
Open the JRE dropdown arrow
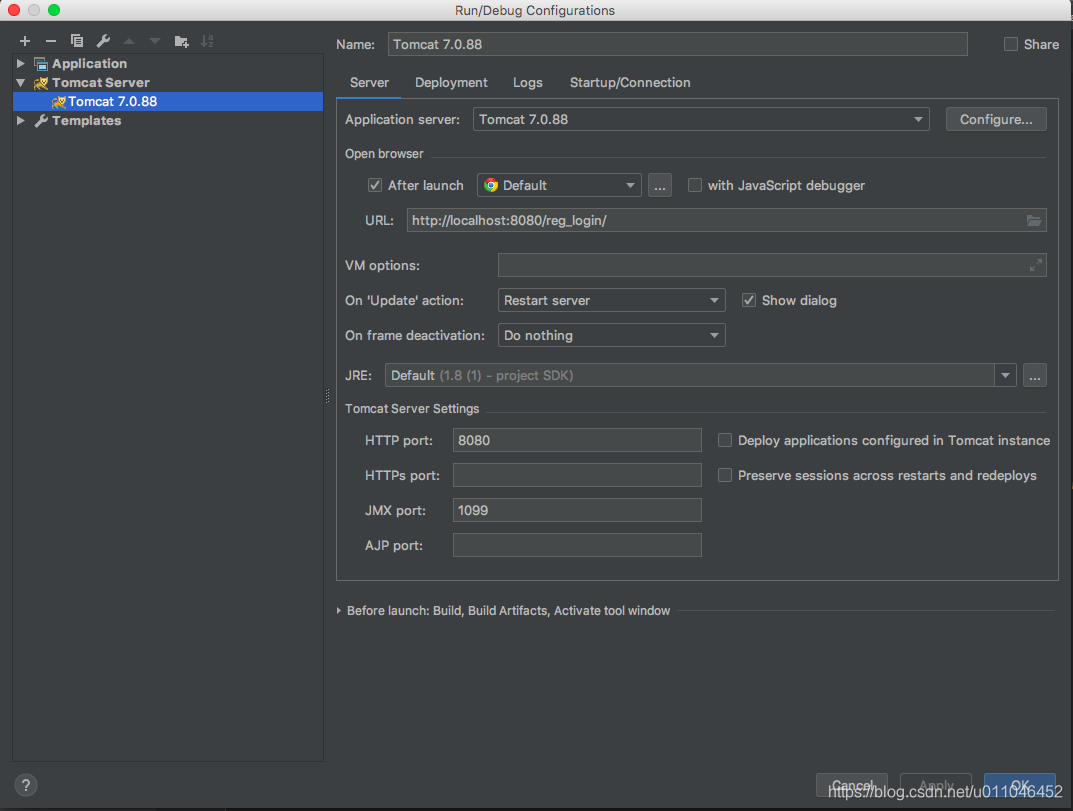click(x=1005, y=375)
